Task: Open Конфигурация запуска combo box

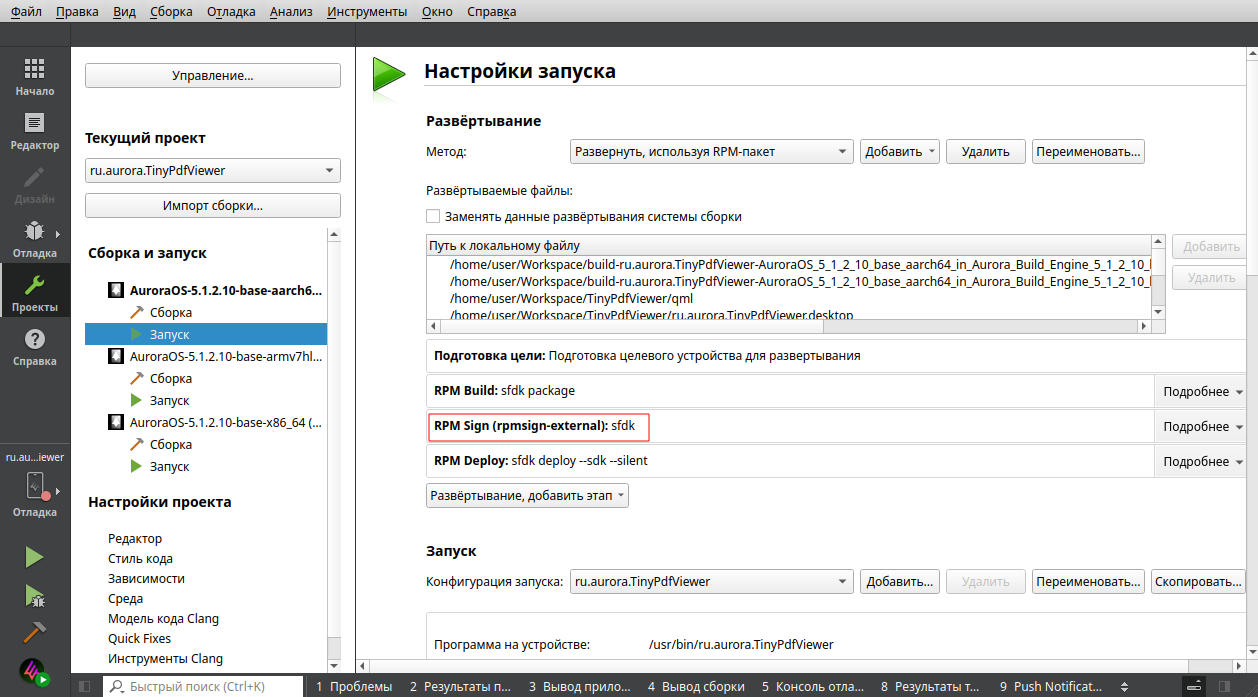Action: (711, 582)
